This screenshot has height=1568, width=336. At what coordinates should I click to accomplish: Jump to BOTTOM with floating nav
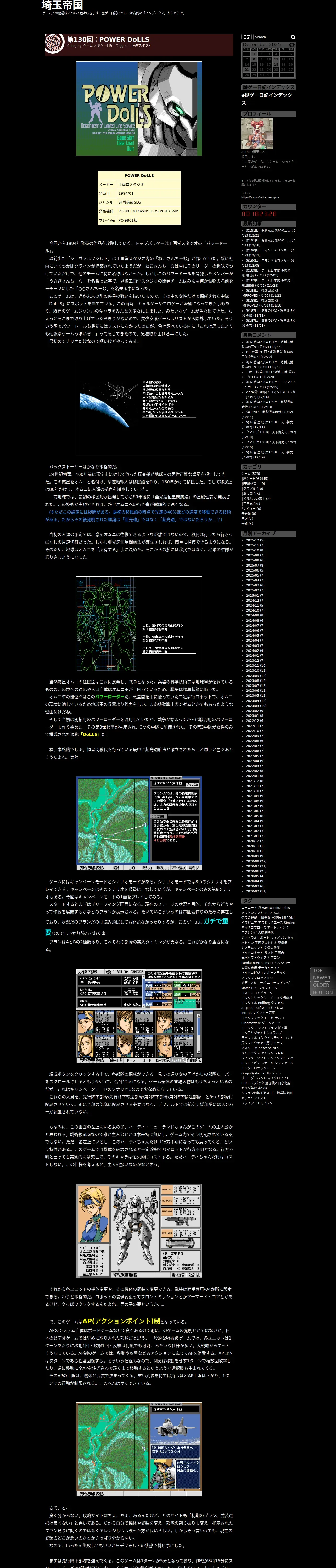point(323,992)
